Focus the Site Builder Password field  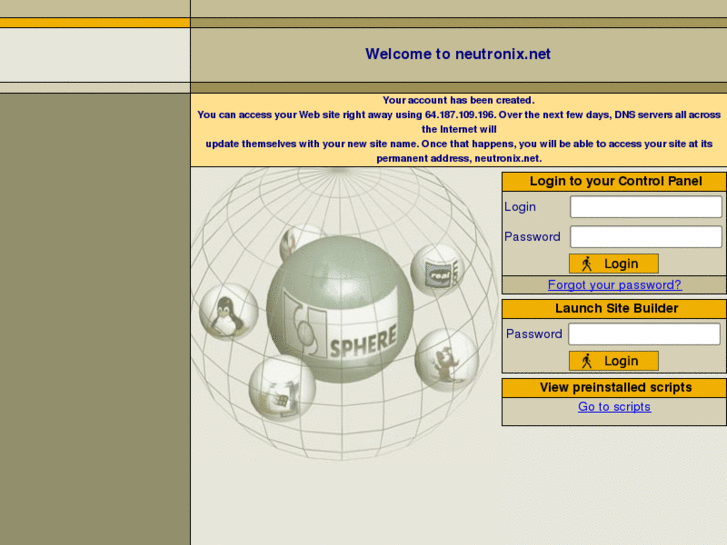tap(644, 334)
